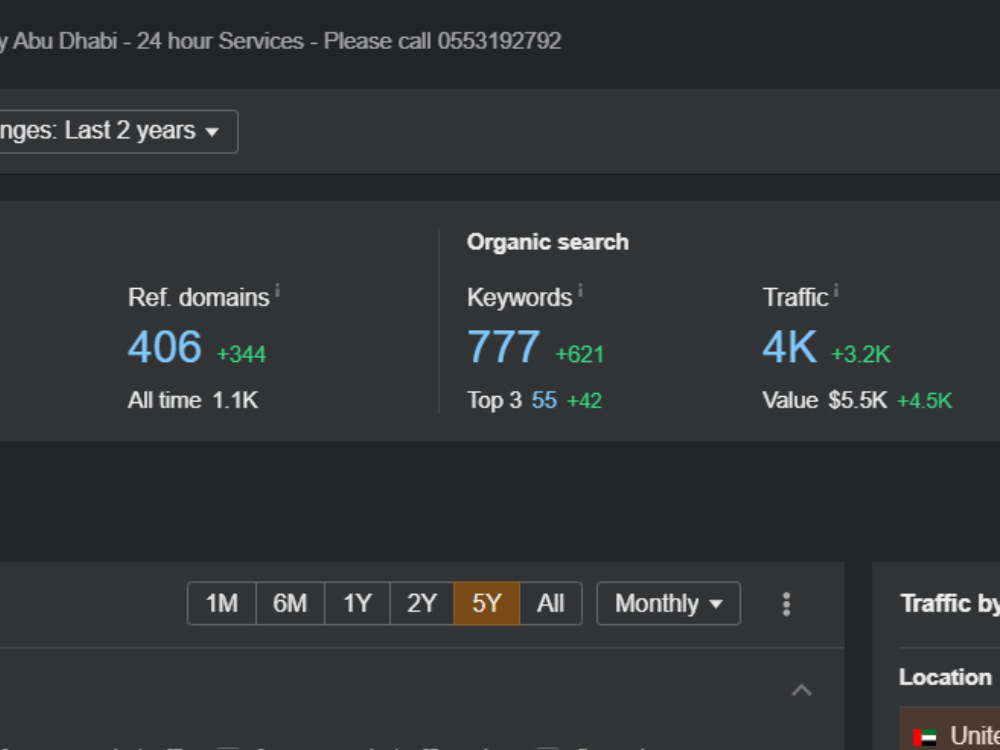
Task: Click the Location column header
Action: coord(945,677)
